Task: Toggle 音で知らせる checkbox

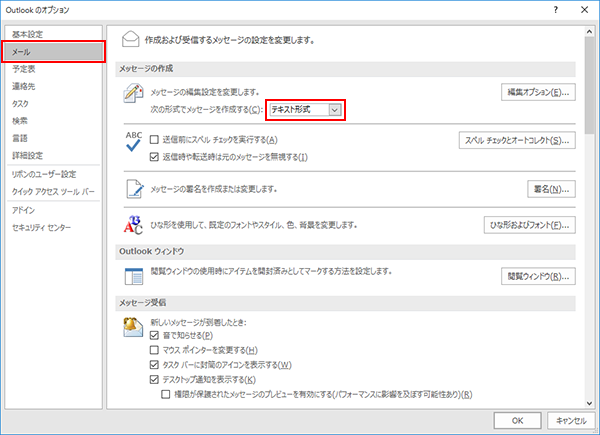Action: [154, 336]
